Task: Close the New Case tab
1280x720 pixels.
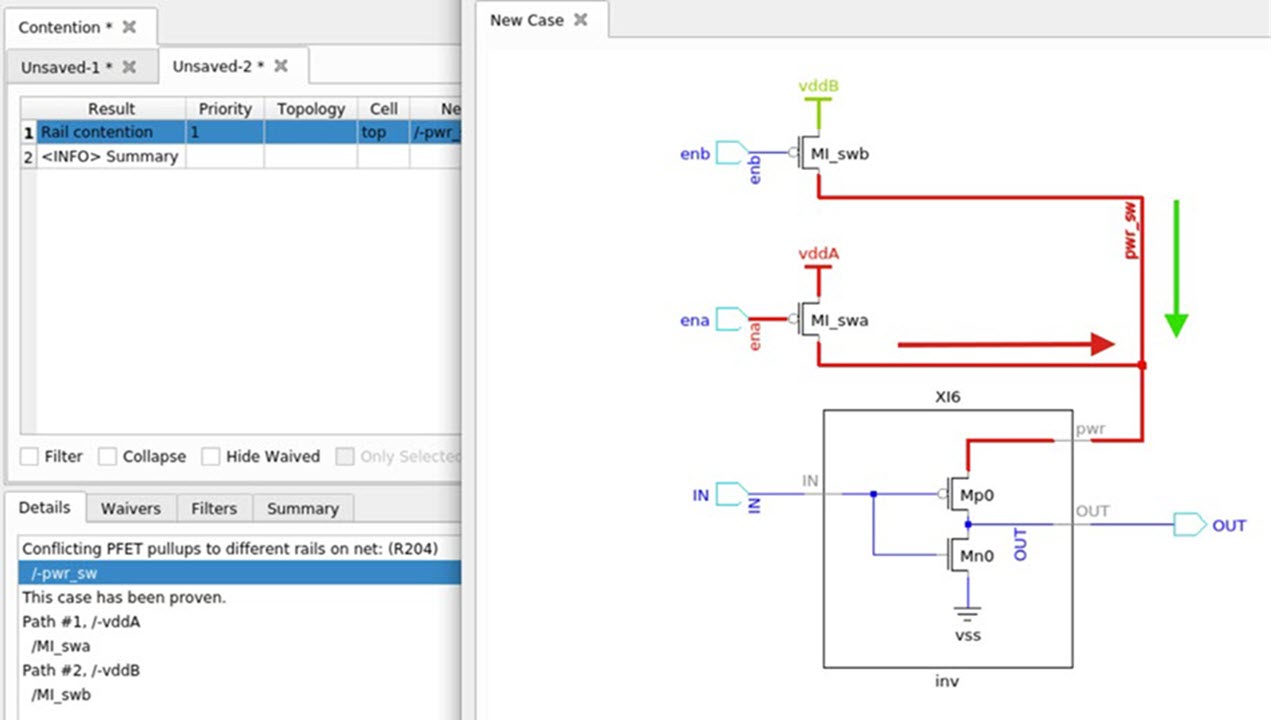Action: tap(580, 20)
